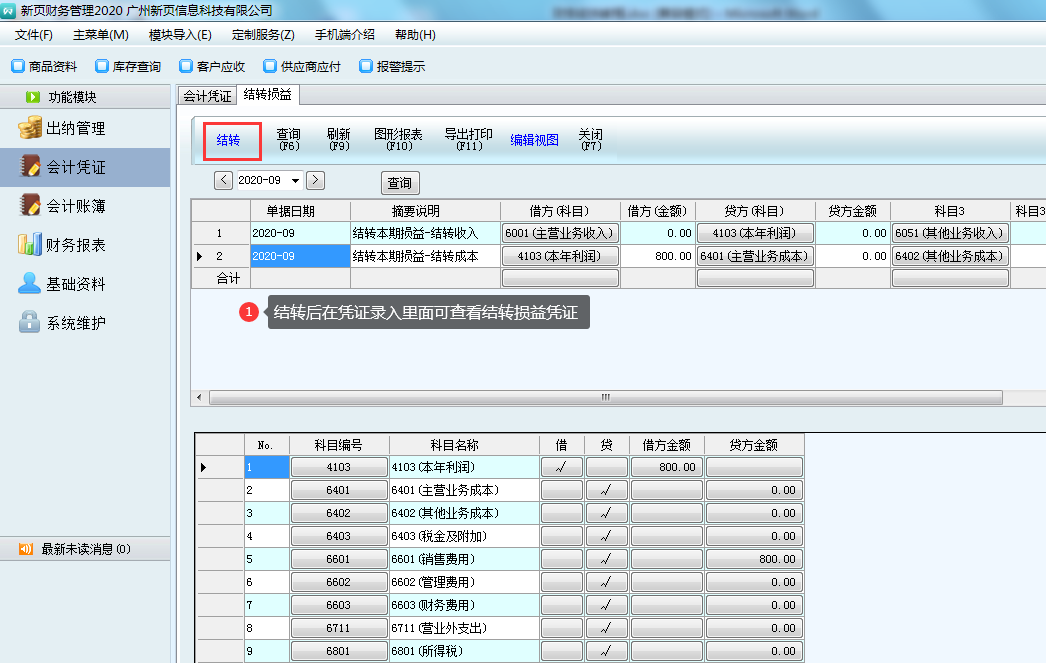Click the 最新未读消息 speaker icon

(26, 549)
